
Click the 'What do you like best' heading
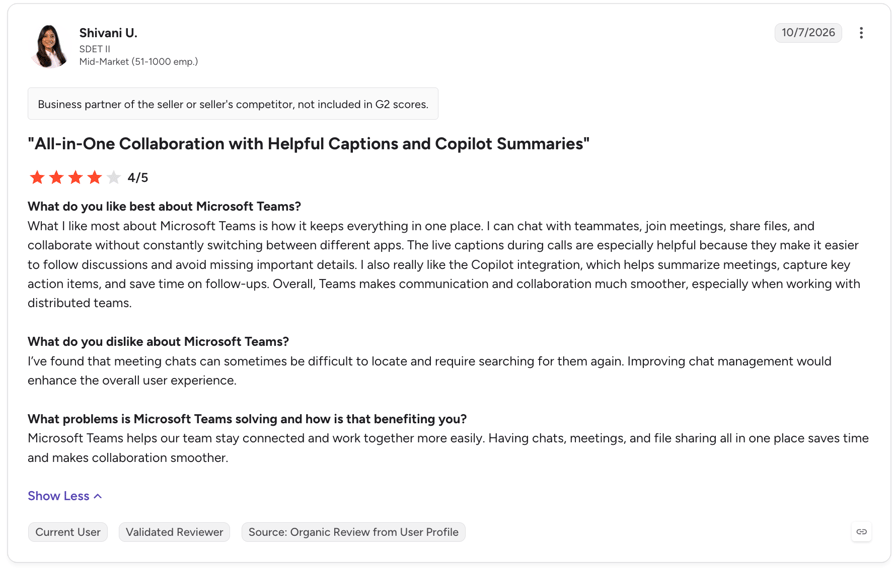164,206
